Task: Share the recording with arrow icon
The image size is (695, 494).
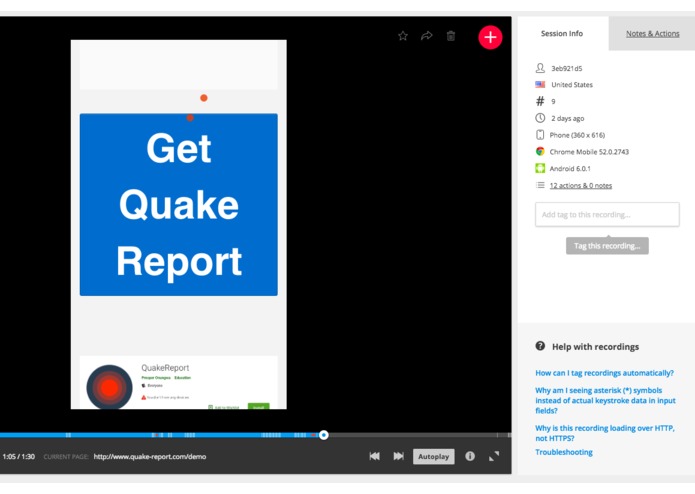Action: click(426, 36)
